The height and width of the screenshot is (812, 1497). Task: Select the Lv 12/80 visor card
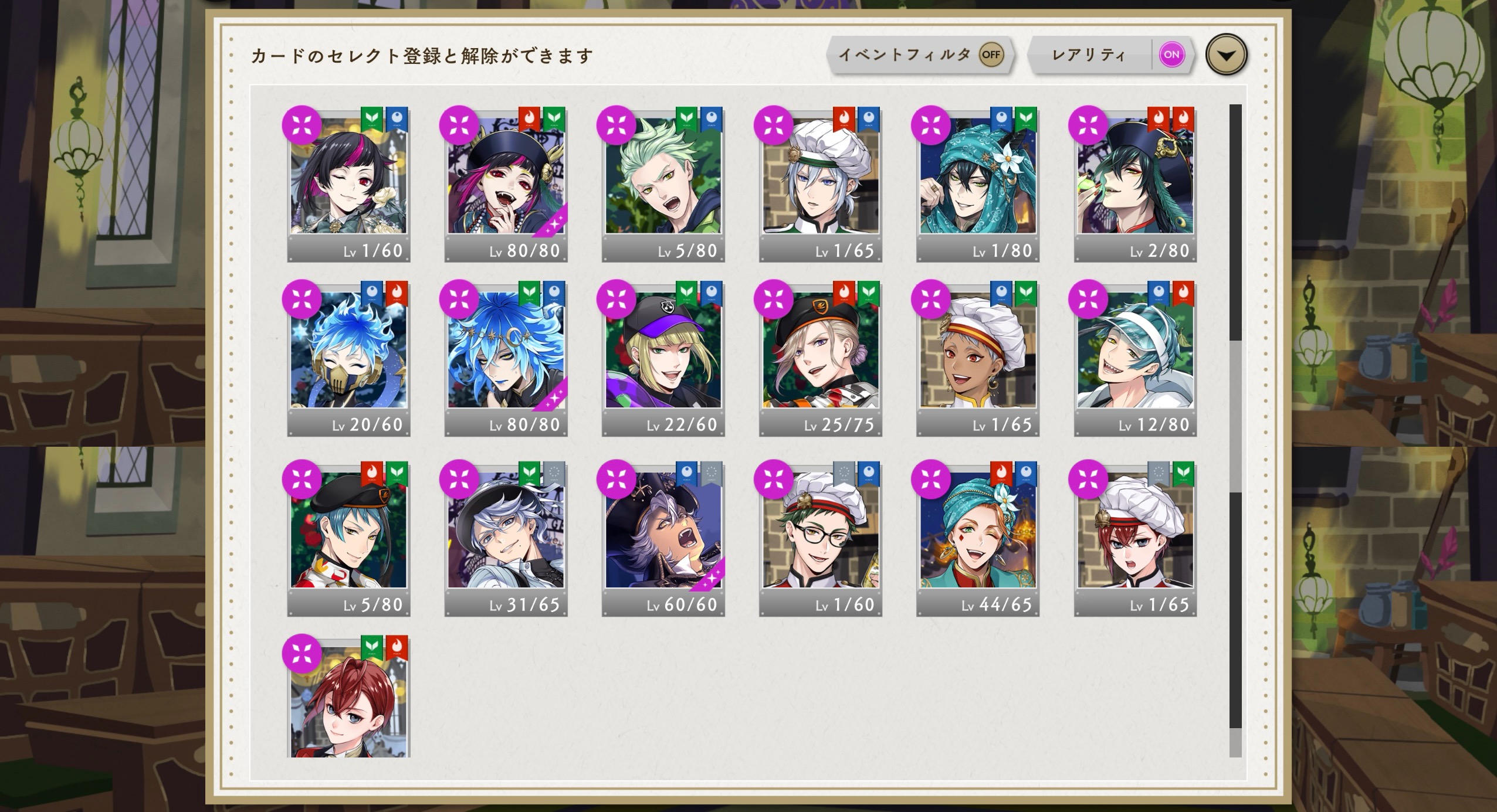[1135, 359]
